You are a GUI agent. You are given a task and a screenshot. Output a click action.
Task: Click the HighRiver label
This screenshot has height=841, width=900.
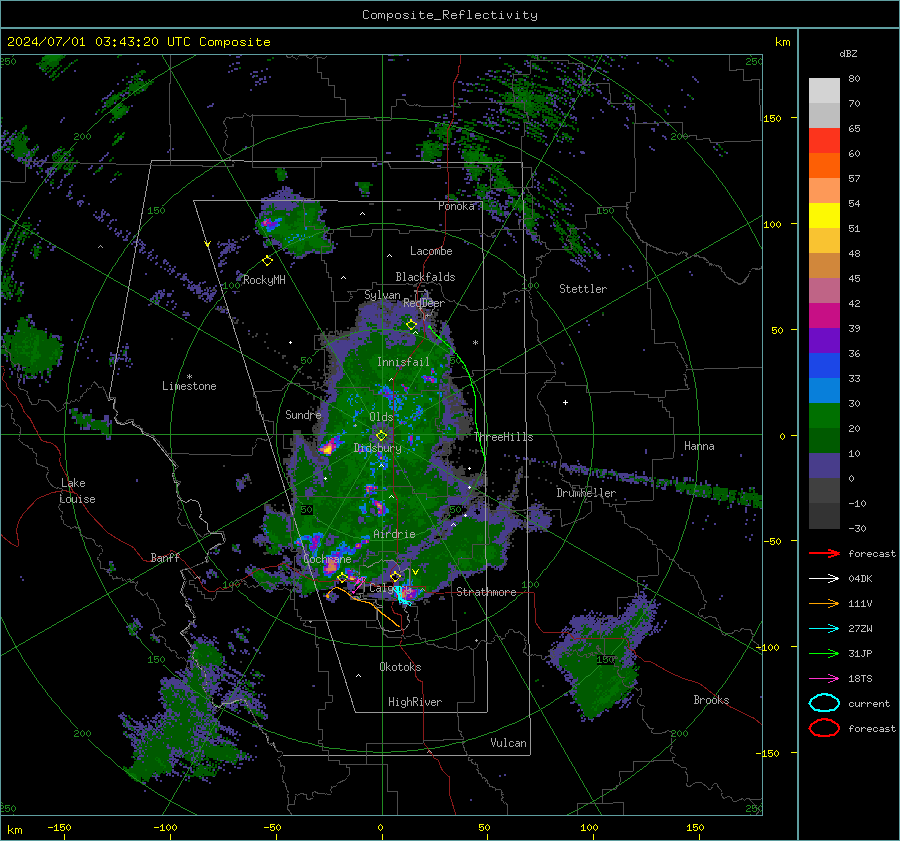point(415,702)
